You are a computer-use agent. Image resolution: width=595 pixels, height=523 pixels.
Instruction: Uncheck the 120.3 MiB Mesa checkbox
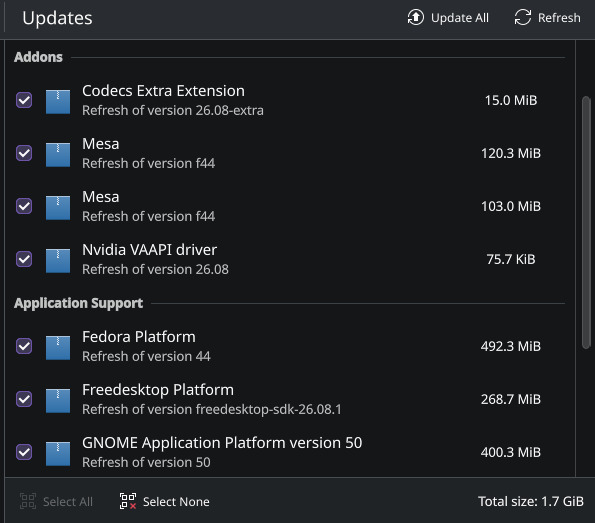pos(24,153)
